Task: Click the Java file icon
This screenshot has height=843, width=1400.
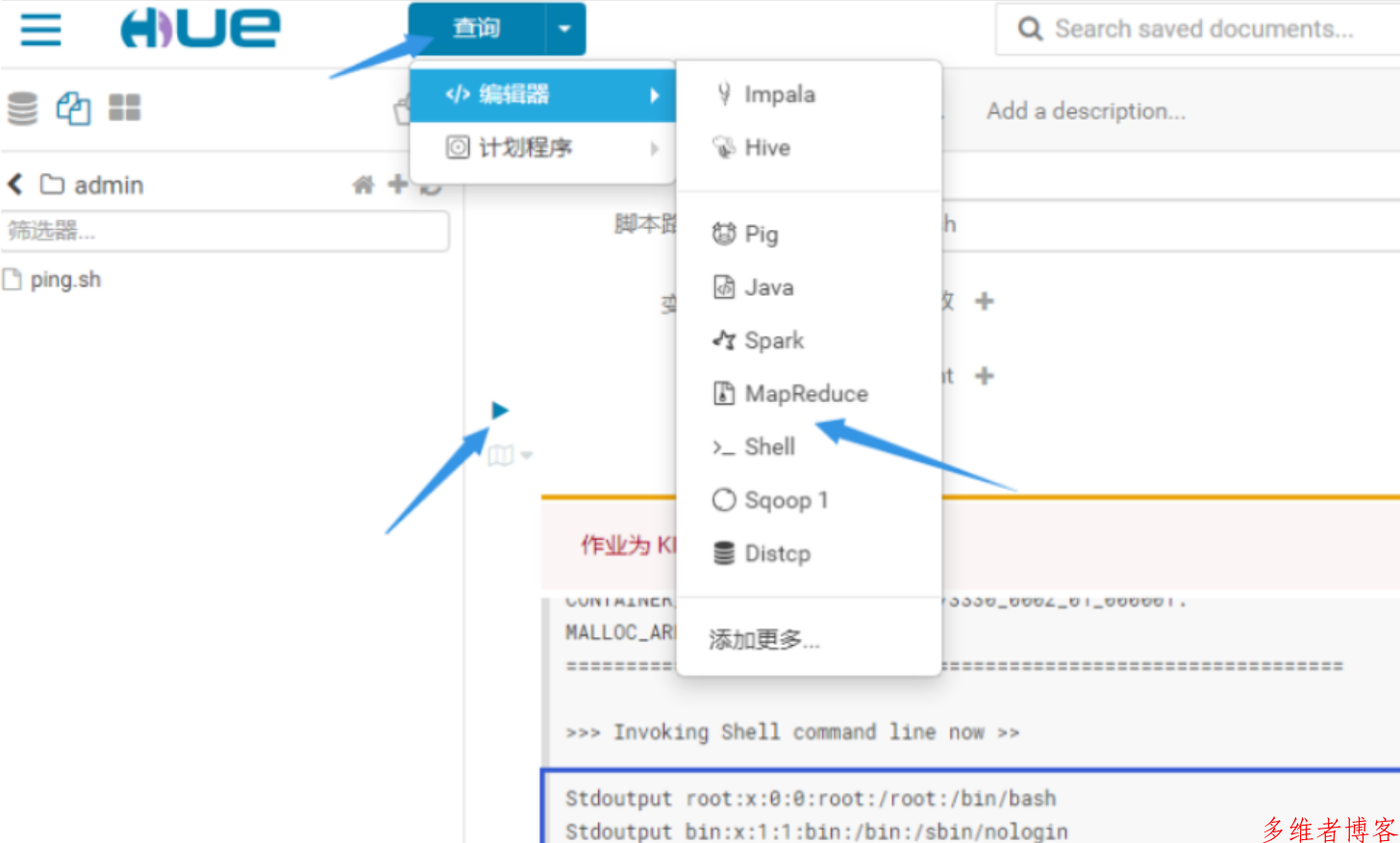Action: 724,286
